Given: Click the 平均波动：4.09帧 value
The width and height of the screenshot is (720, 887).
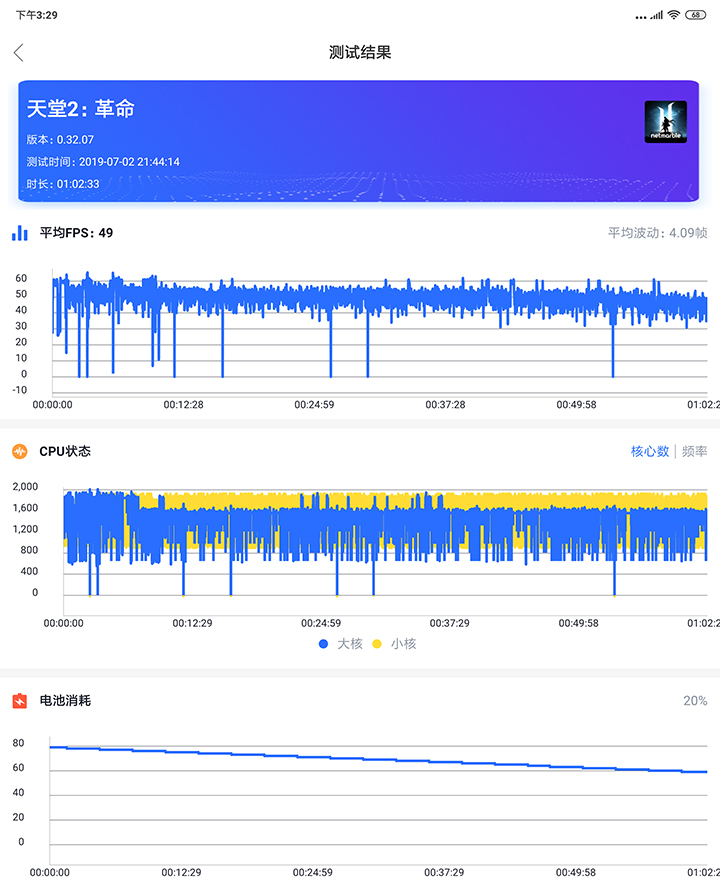Looking at the screenshot, I should tap(658, 233).
